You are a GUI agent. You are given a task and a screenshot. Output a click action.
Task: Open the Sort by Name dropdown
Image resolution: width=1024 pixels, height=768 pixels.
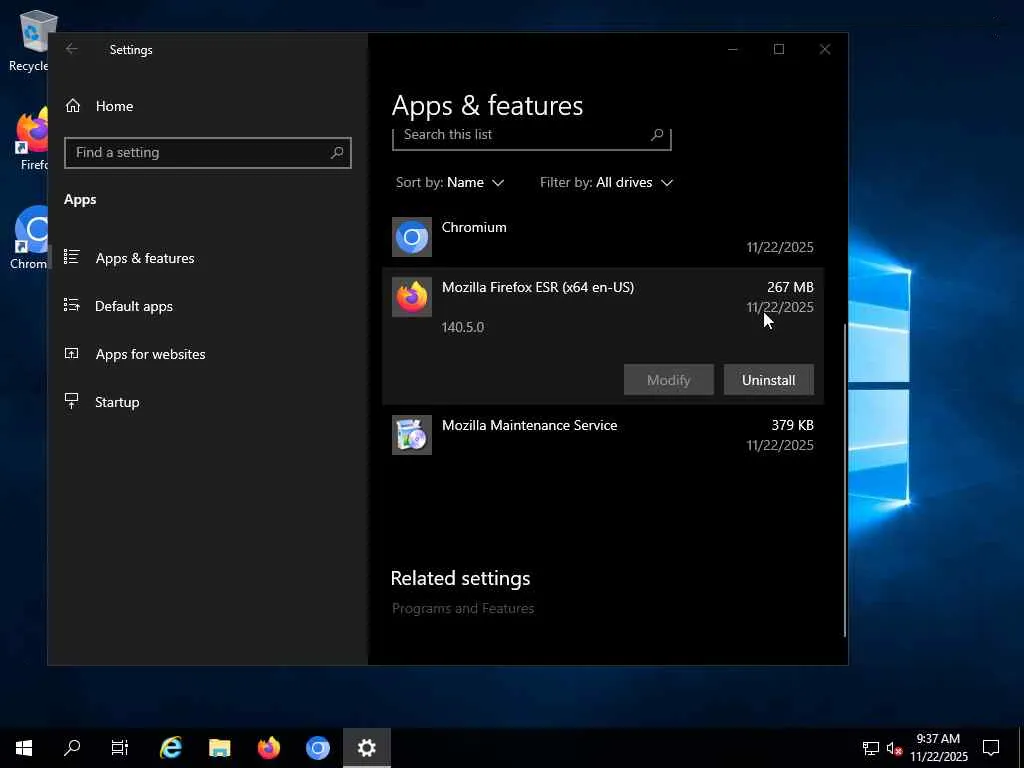pyautogui.click(x=450, y=182)
